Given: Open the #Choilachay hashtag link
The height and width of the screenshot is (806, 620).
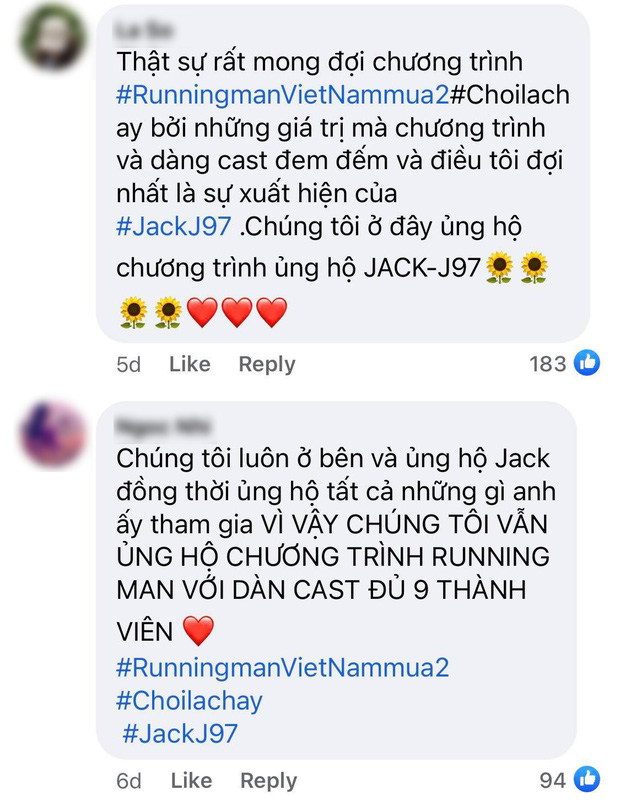Looking at the screenshot, I should coord(189,701).
